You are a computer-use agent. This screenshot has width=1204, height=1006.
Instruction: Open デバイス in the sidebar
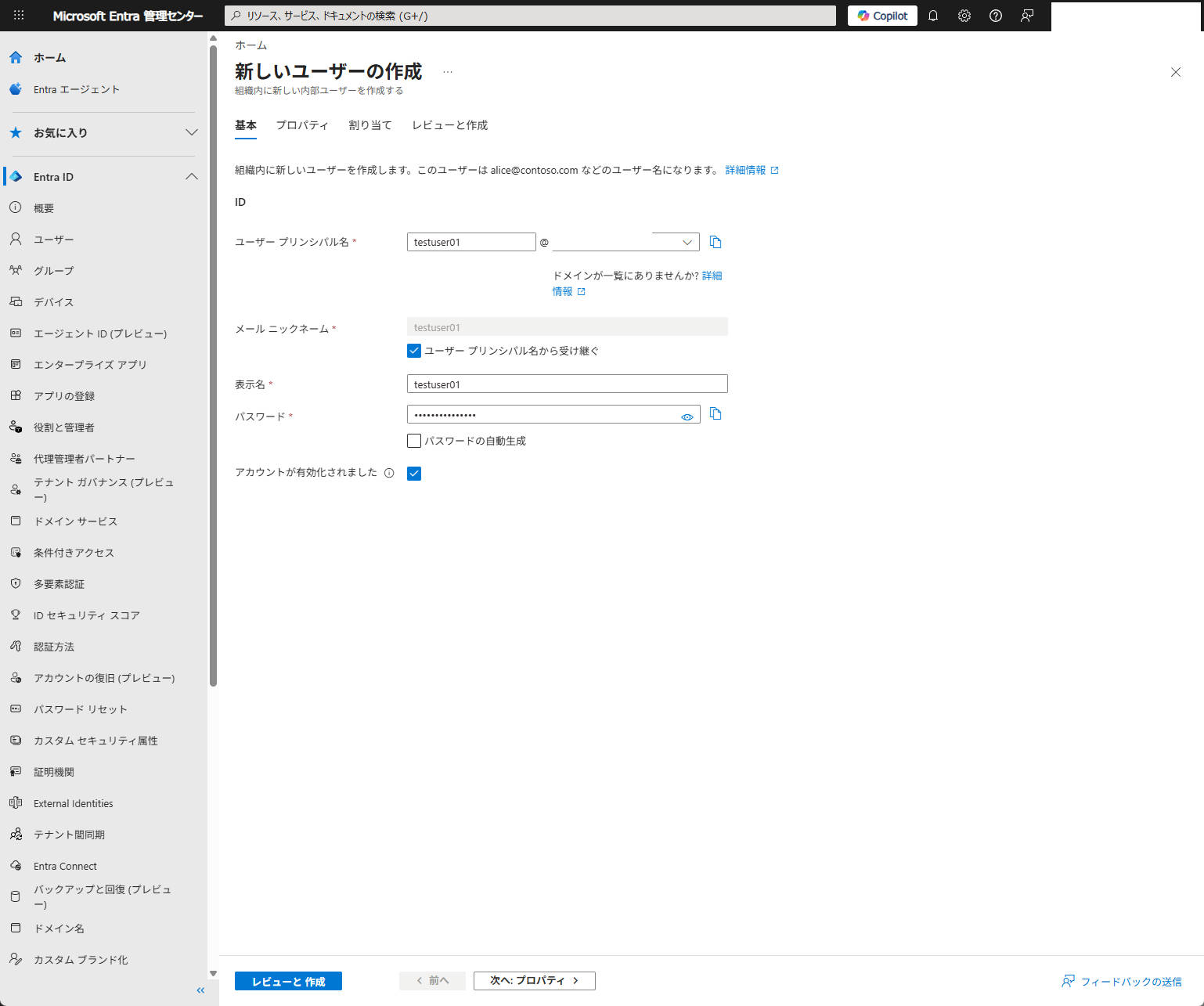pos(52,301)
